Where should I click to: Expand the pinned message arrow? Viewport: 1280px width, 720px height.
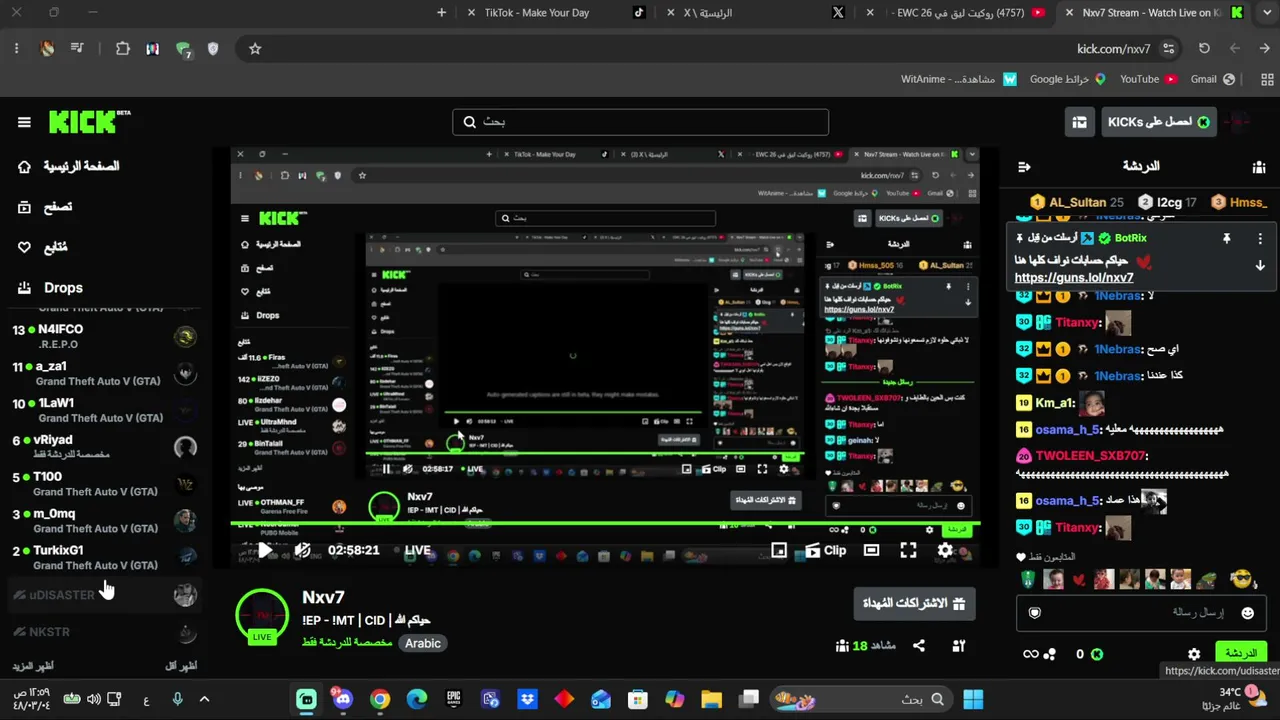coord(1260,266)
